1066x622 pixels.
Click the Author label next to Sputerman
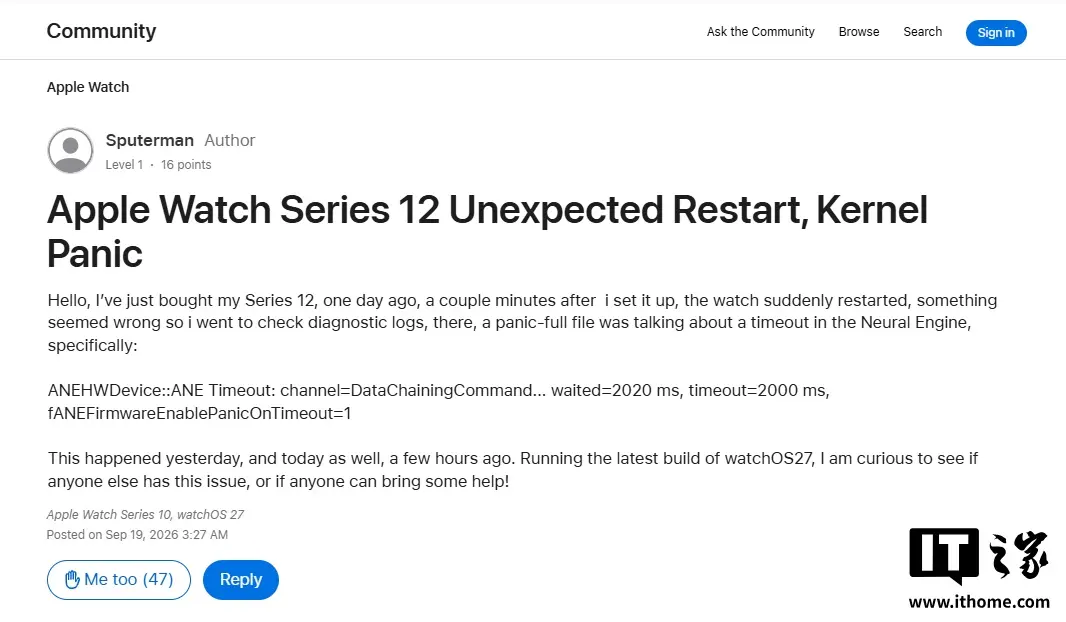pyautogui.click(x=230, y=140)
